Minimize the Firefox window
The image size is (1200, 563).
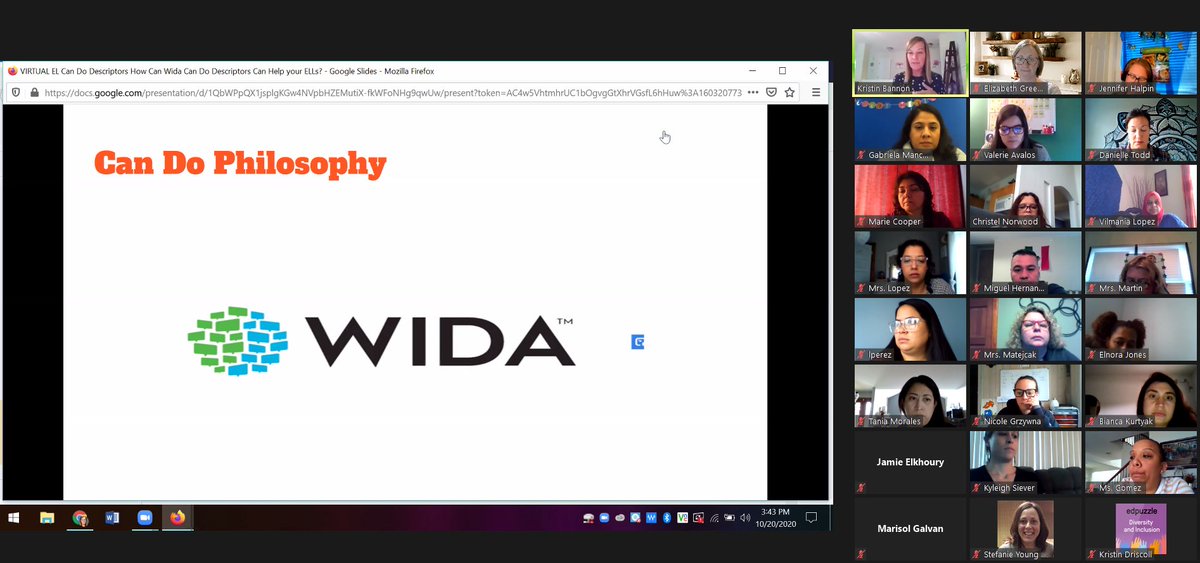pos(752,71)
